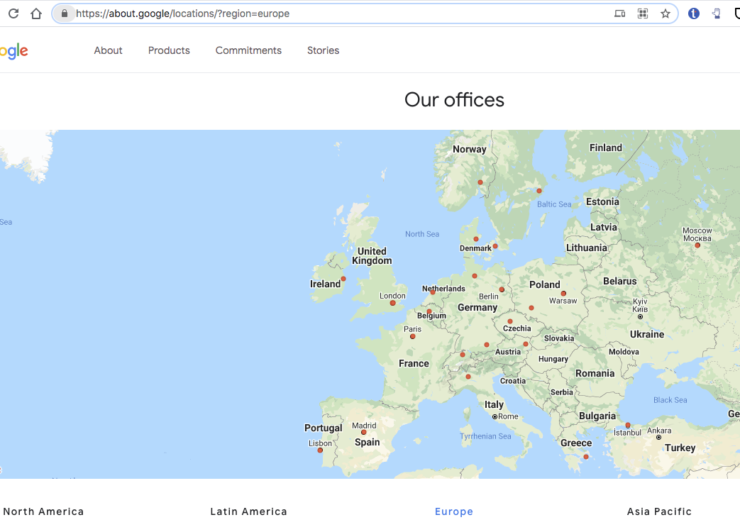
Task: Select the Lisbon office marker
Action: [320, 450]
